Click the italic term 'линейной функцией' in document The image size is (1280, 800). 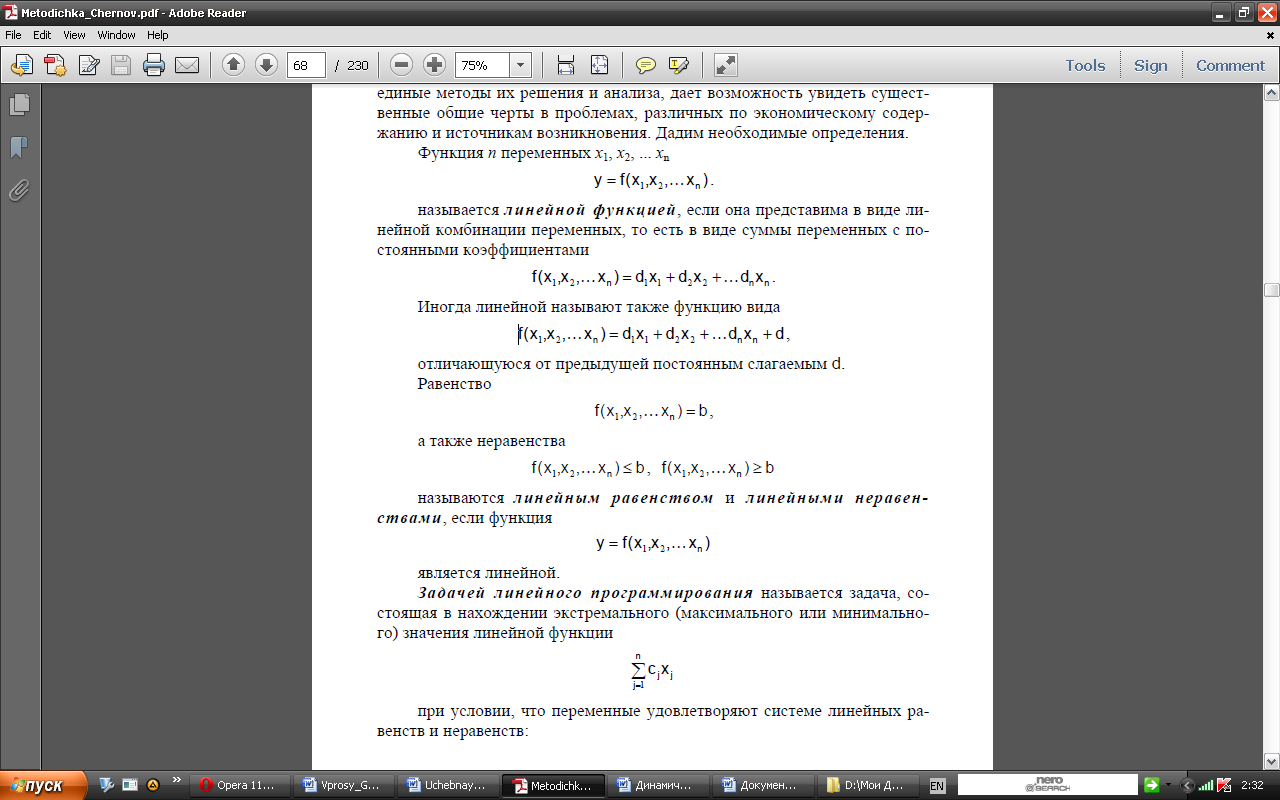(592, 211)
